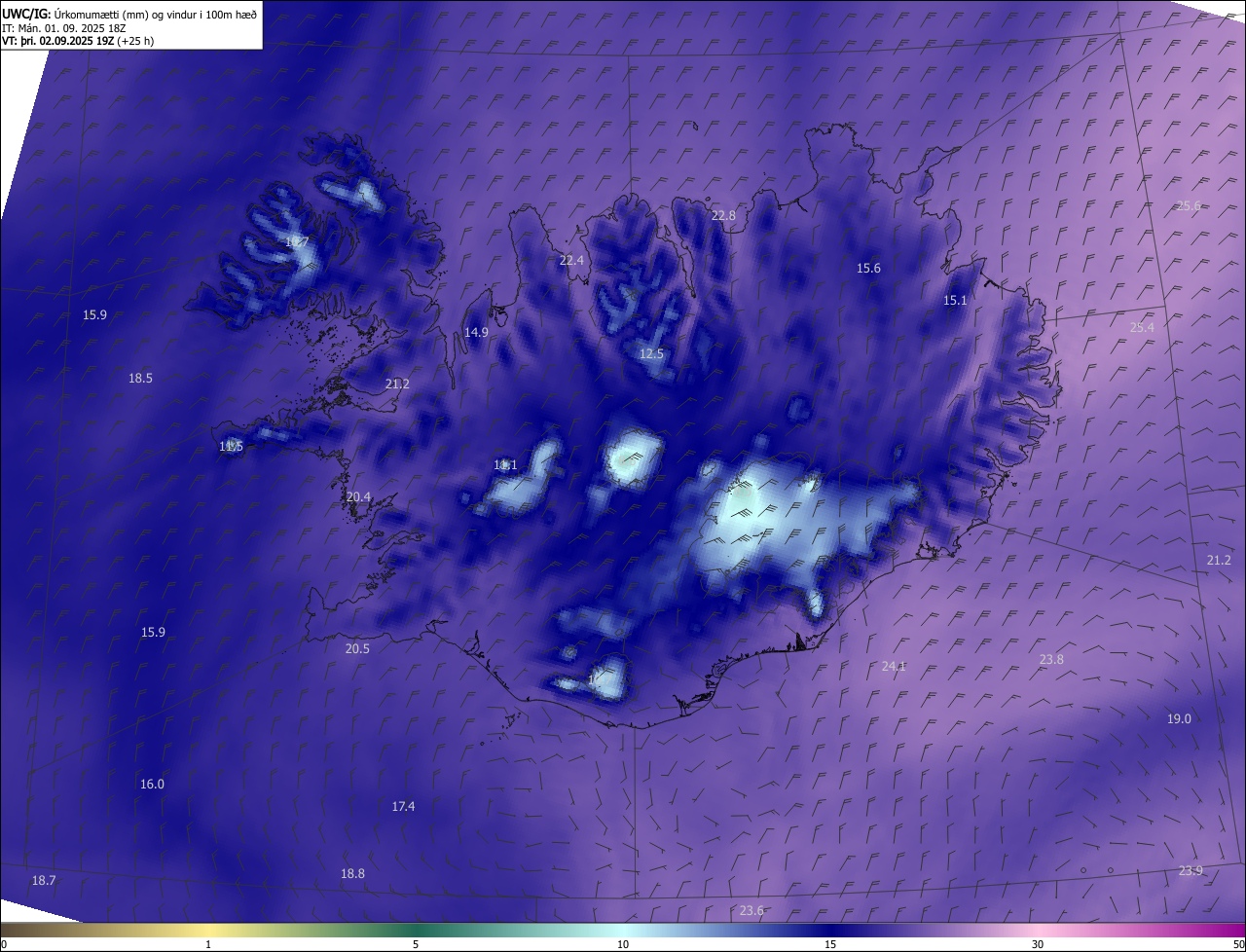Image resolution: width=1246 pixels, height=952 pixels.
Task: Click the 17.4 value label
Action: tap(403, 806)
